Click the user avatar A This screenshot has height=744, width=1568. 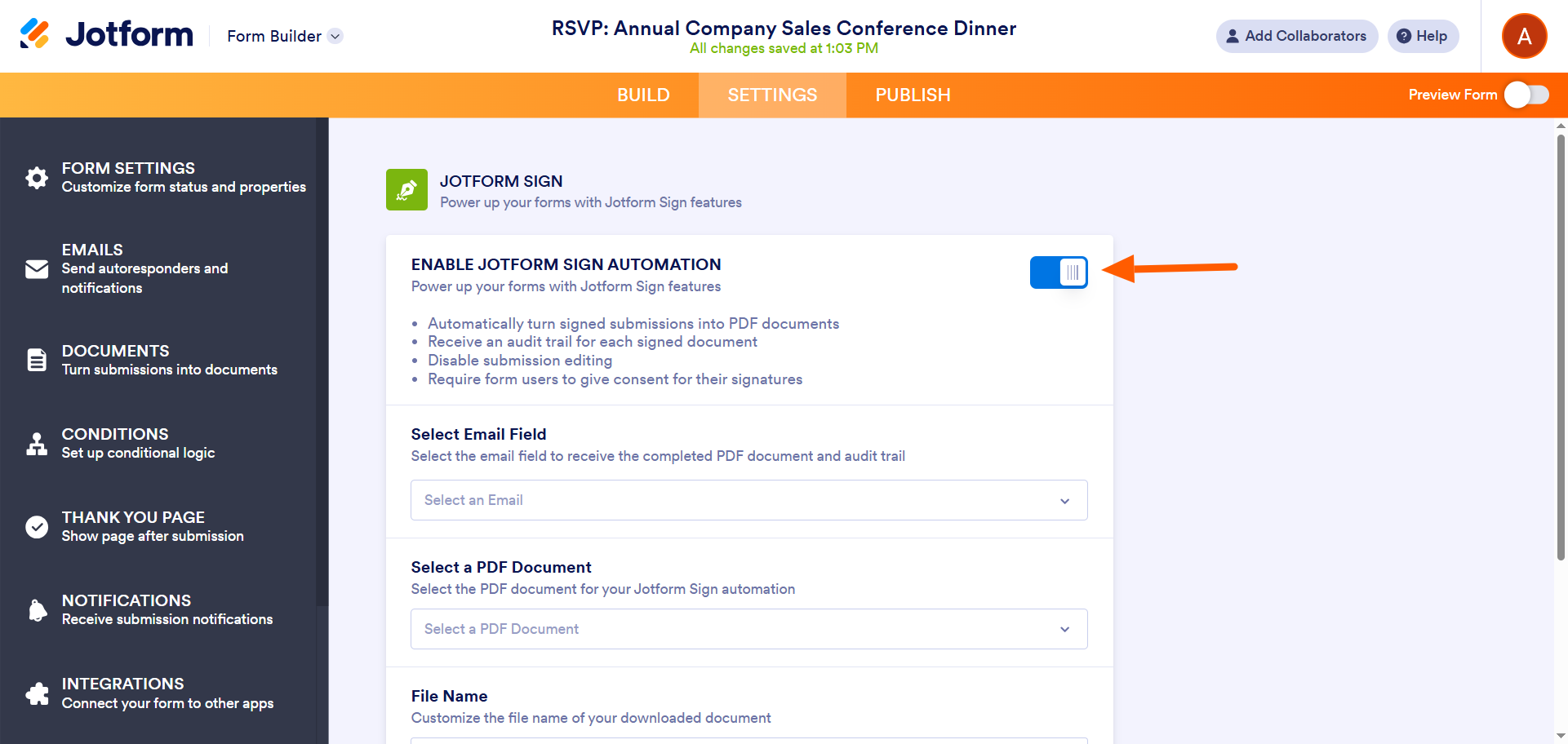(x=1524, y=36)
